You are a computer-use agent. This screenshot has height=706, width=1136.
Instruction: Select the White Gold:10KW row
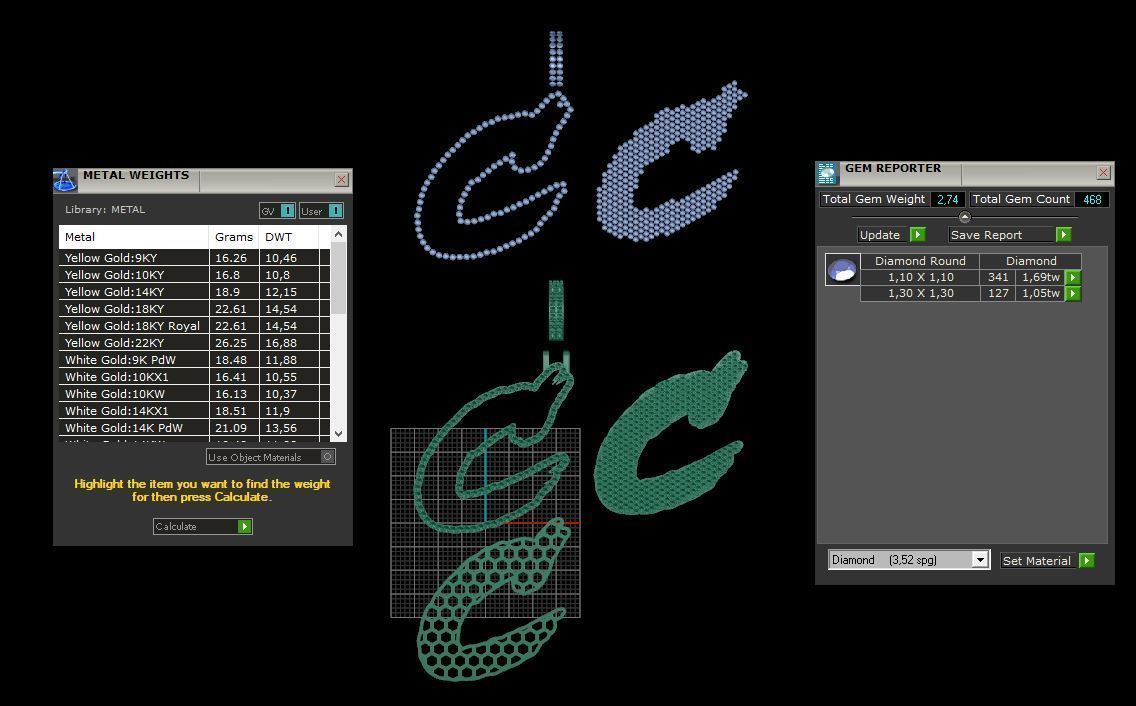click(194, 394)
